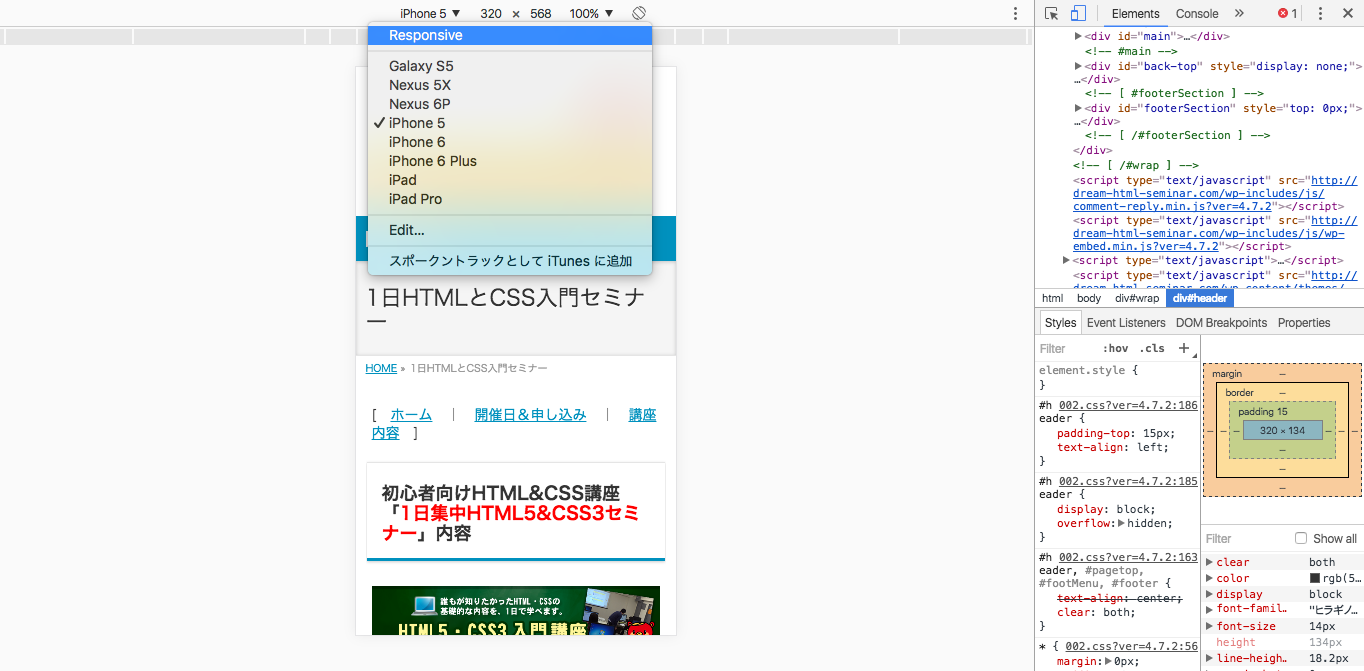
Task: Expand the div id main node
Action: (x=1079, y=36)
